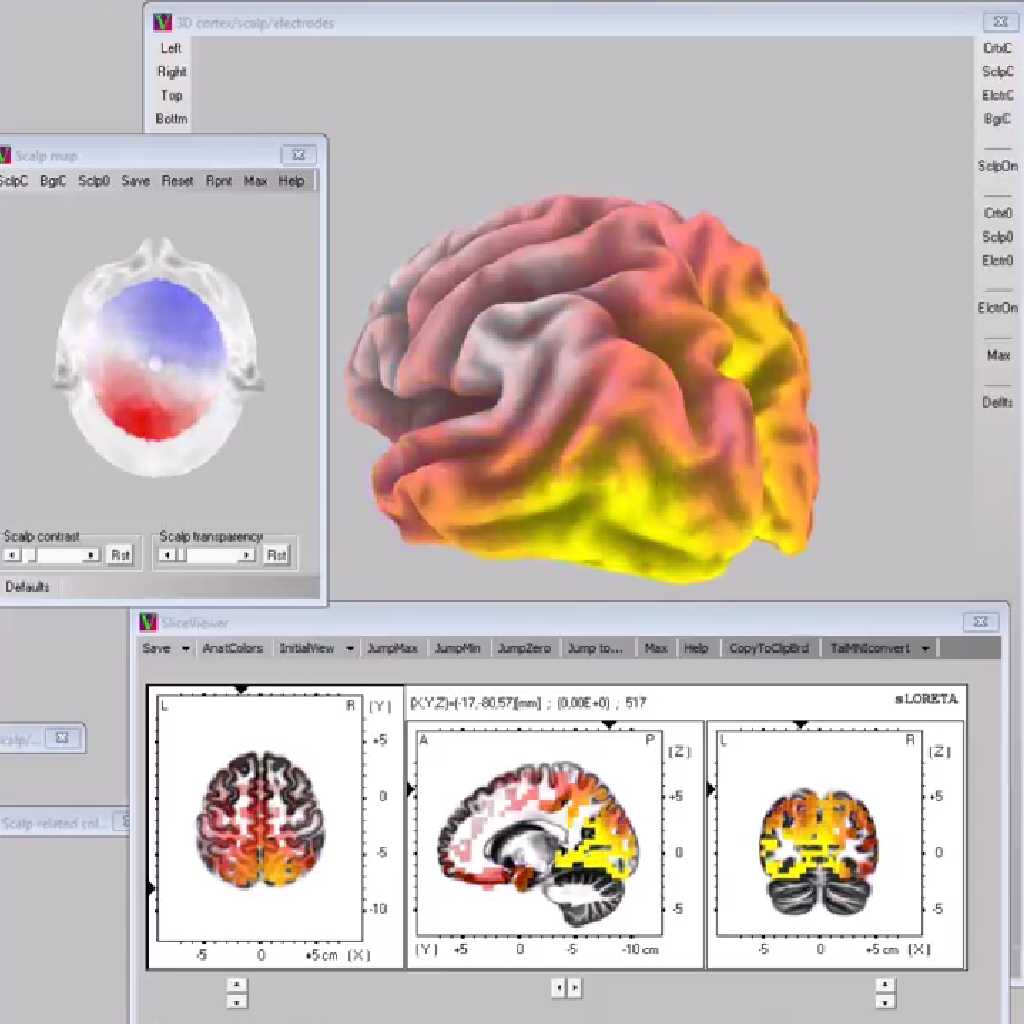
Task: Click the up arrow below the axial slice
Action: (x=237, y=985)
